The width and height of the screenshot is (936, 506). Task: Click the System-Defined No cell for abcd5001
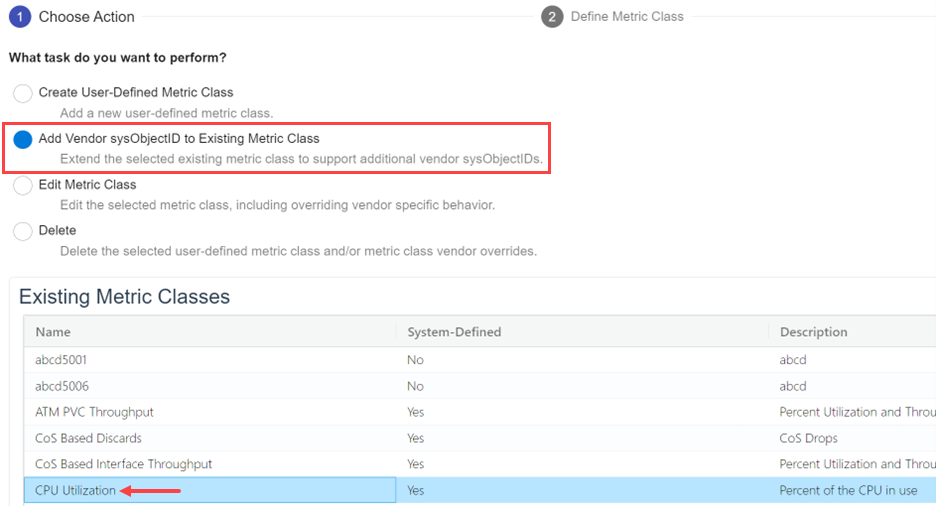[x=415, y=360]
